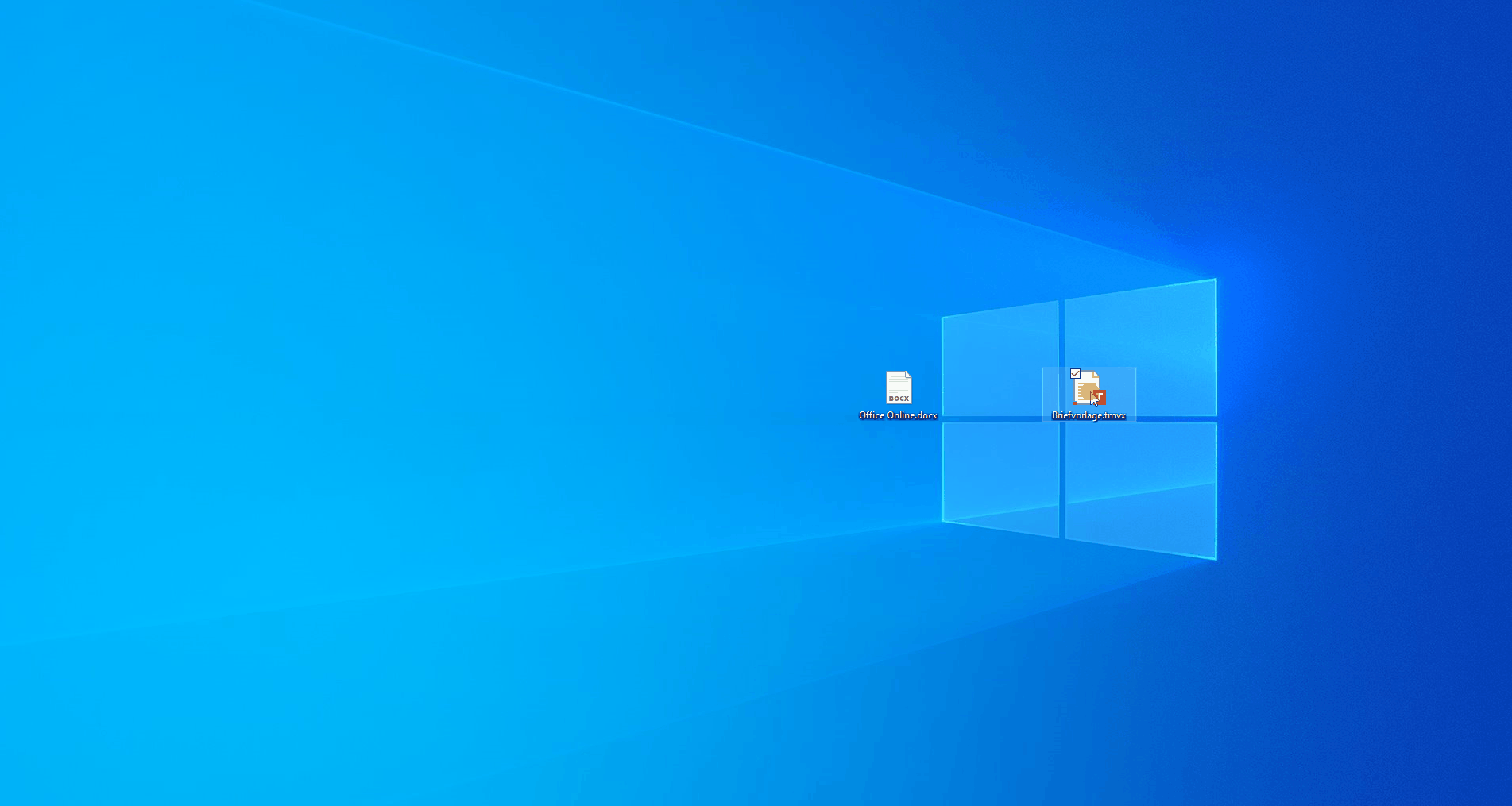Click the red T badge on Briefvorlage icon
This screenshot has width=1512, height=806.
click(1100, 396)
